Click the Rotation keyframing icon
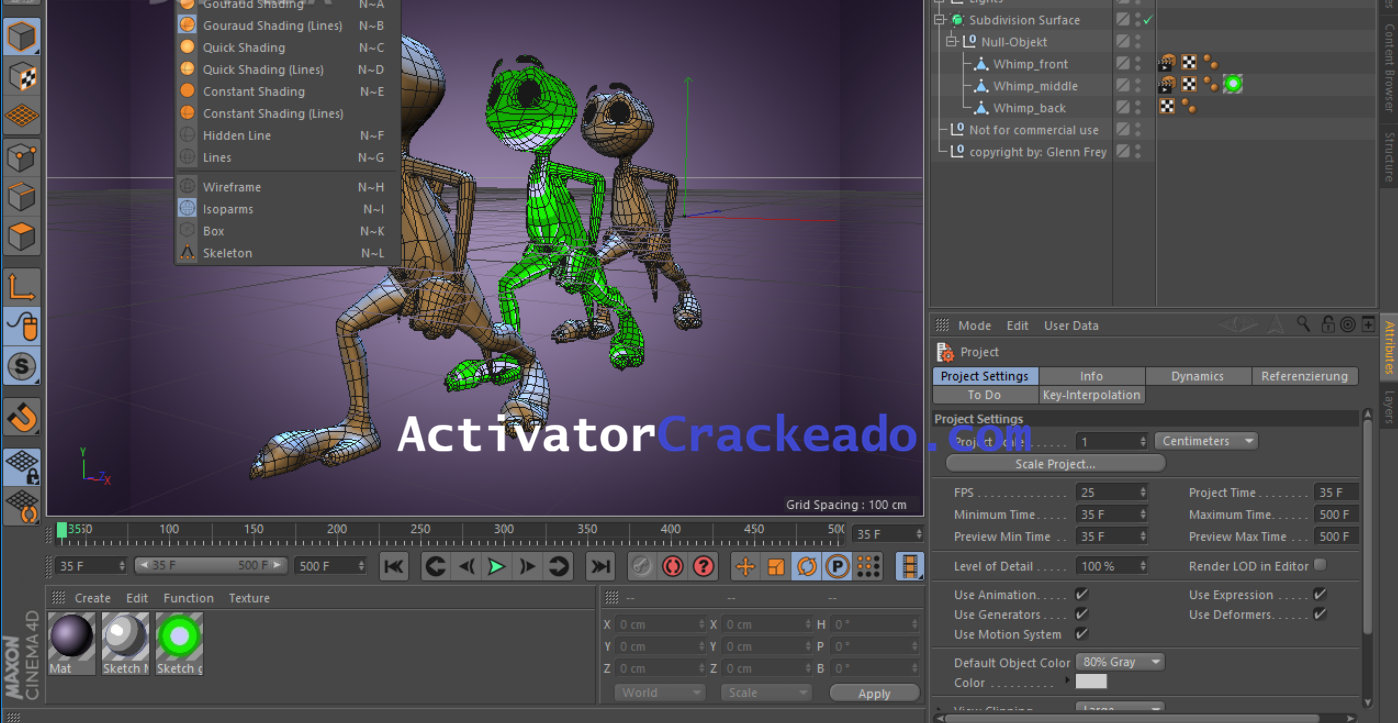The height and width of the screenshot is (723, 1398). click(x=807, y=566)
